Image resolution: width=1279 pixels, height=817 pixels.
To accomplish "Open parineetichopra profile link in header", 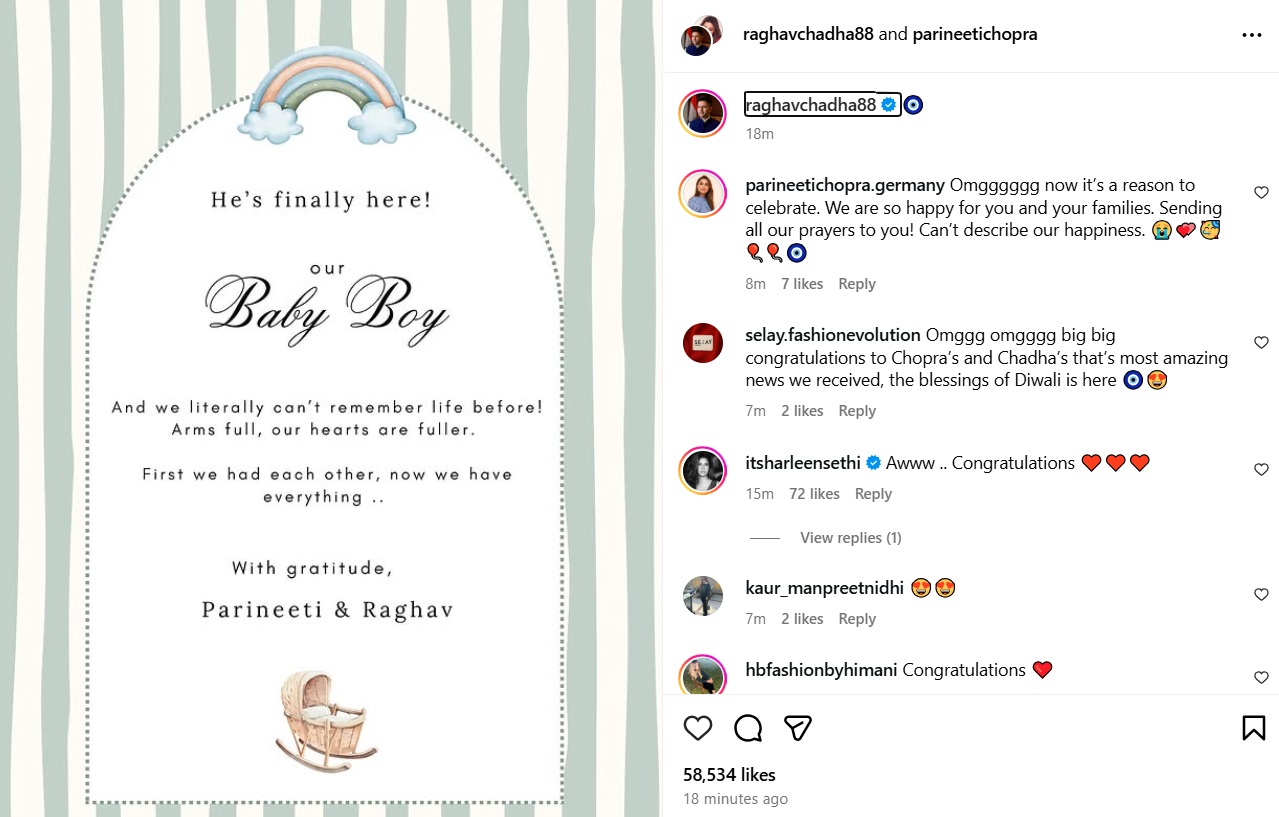I will click(975, 34).
